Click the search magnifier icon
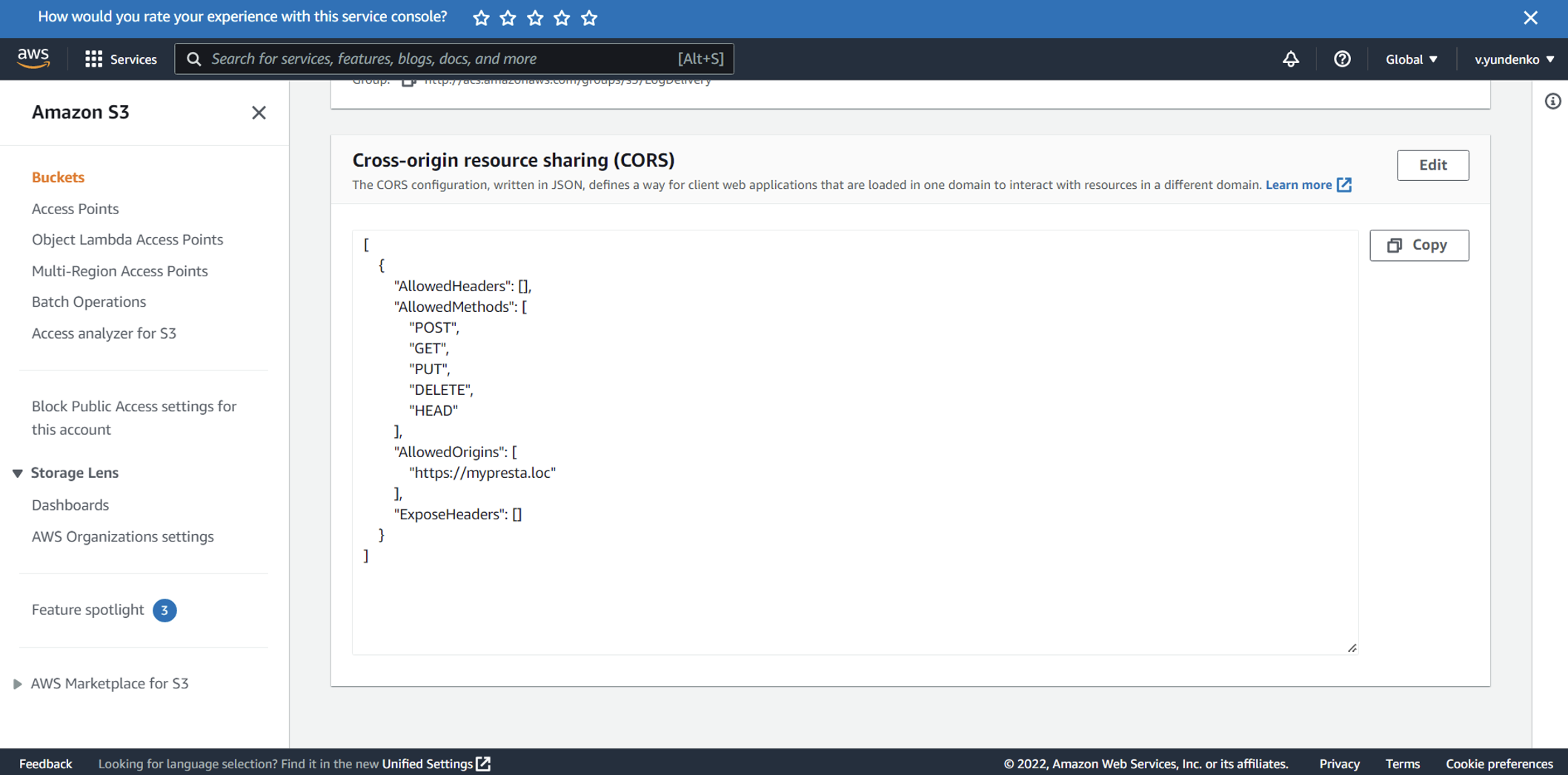The width and height of the screenshot is (1568, 775). 193,59
